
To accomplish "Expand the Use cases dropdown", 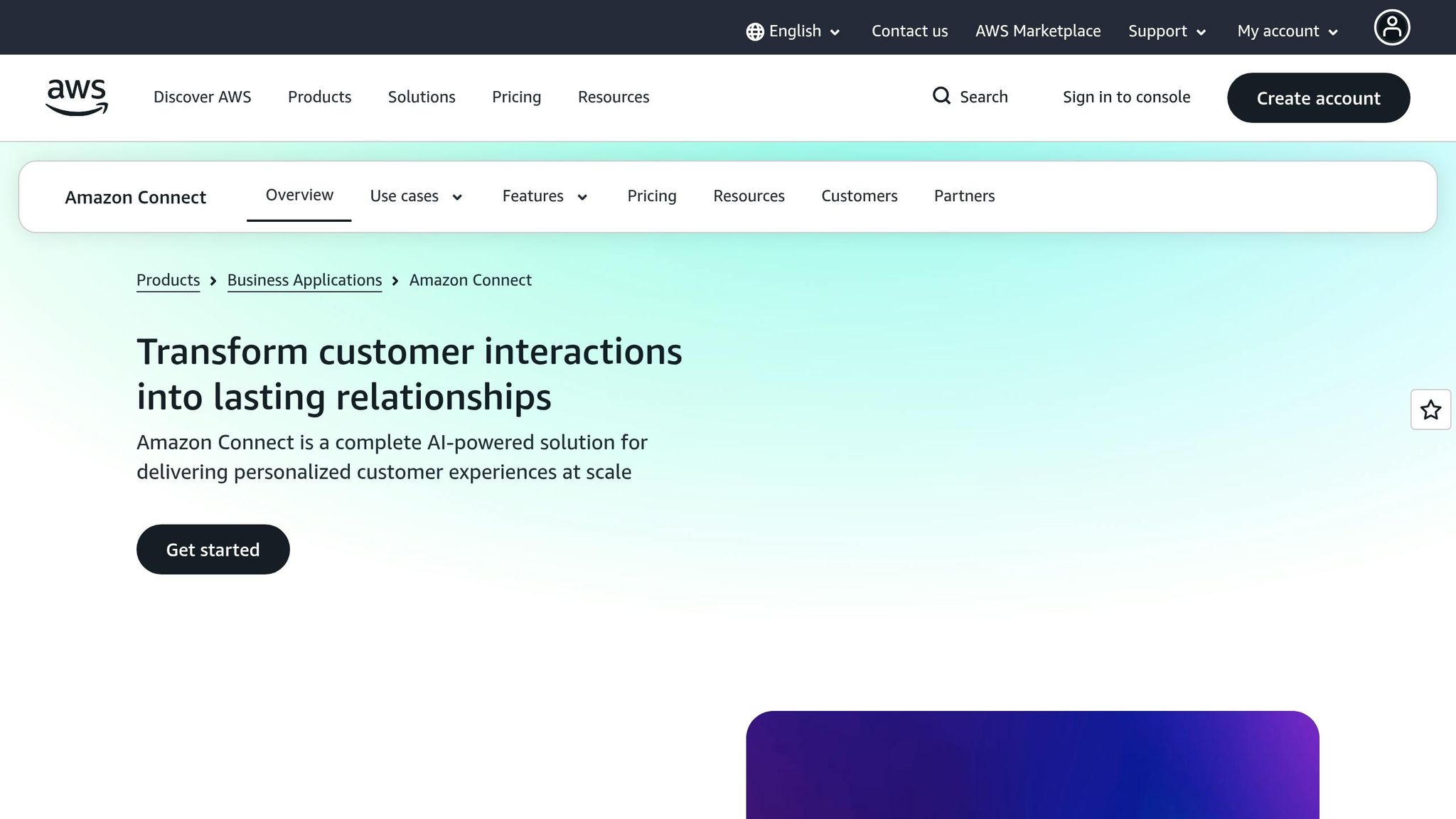I will point(417,196).
